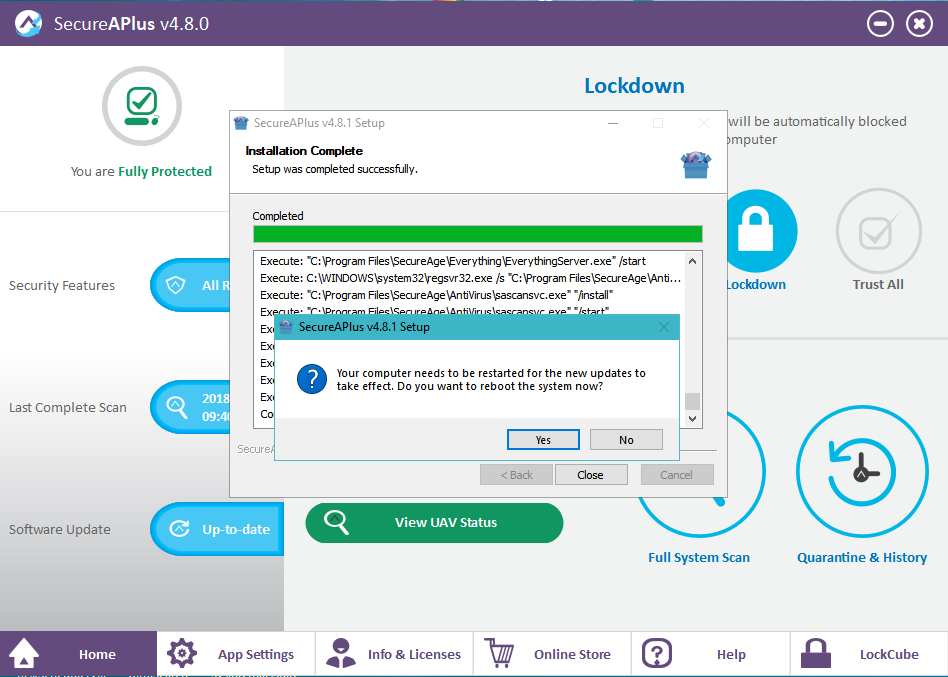
Task: Click the SecureAPlus logo in title bar
Action: pos(28,24)
